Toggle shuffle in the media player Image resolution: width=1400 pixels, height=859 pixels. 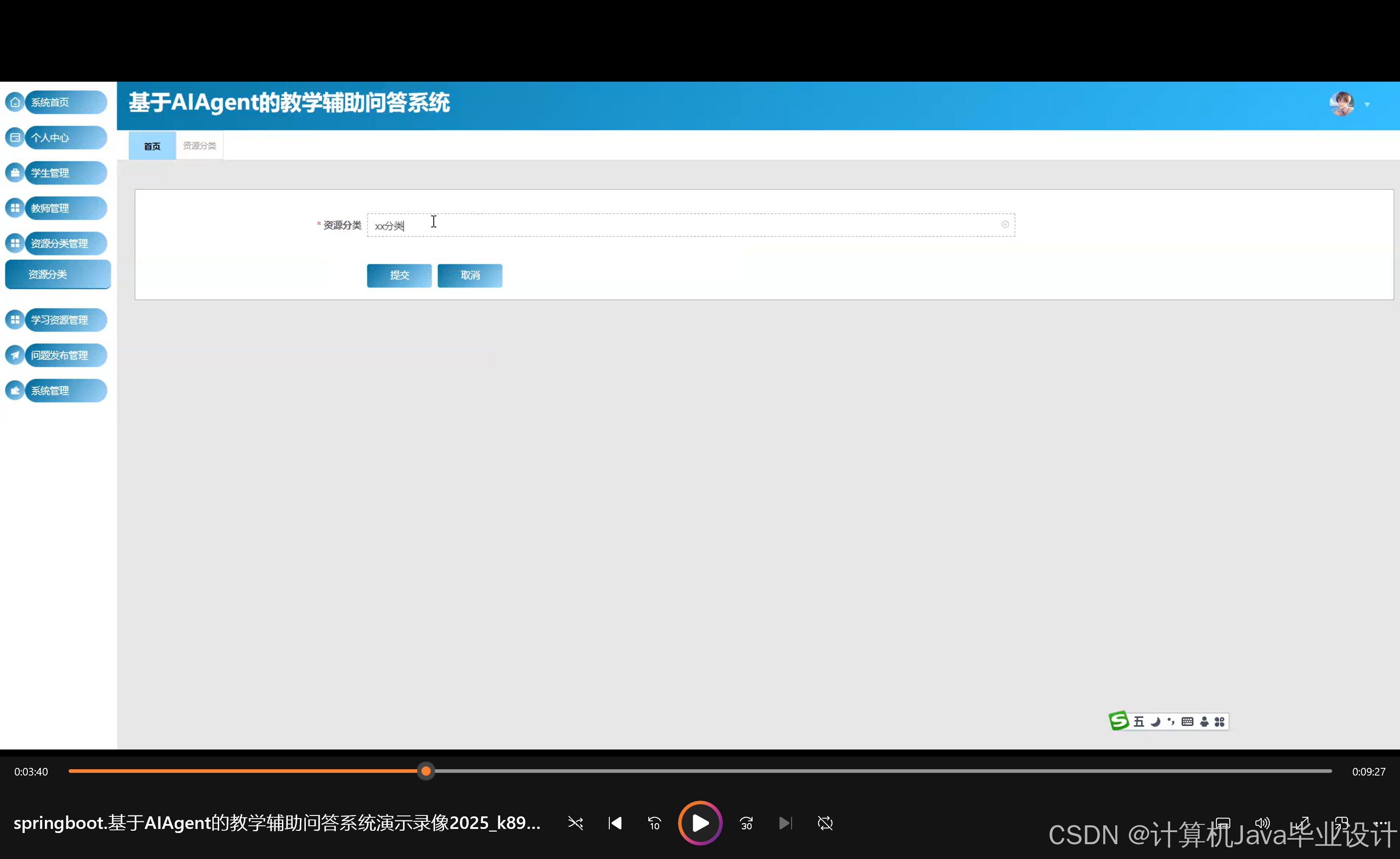pos(575,823)
